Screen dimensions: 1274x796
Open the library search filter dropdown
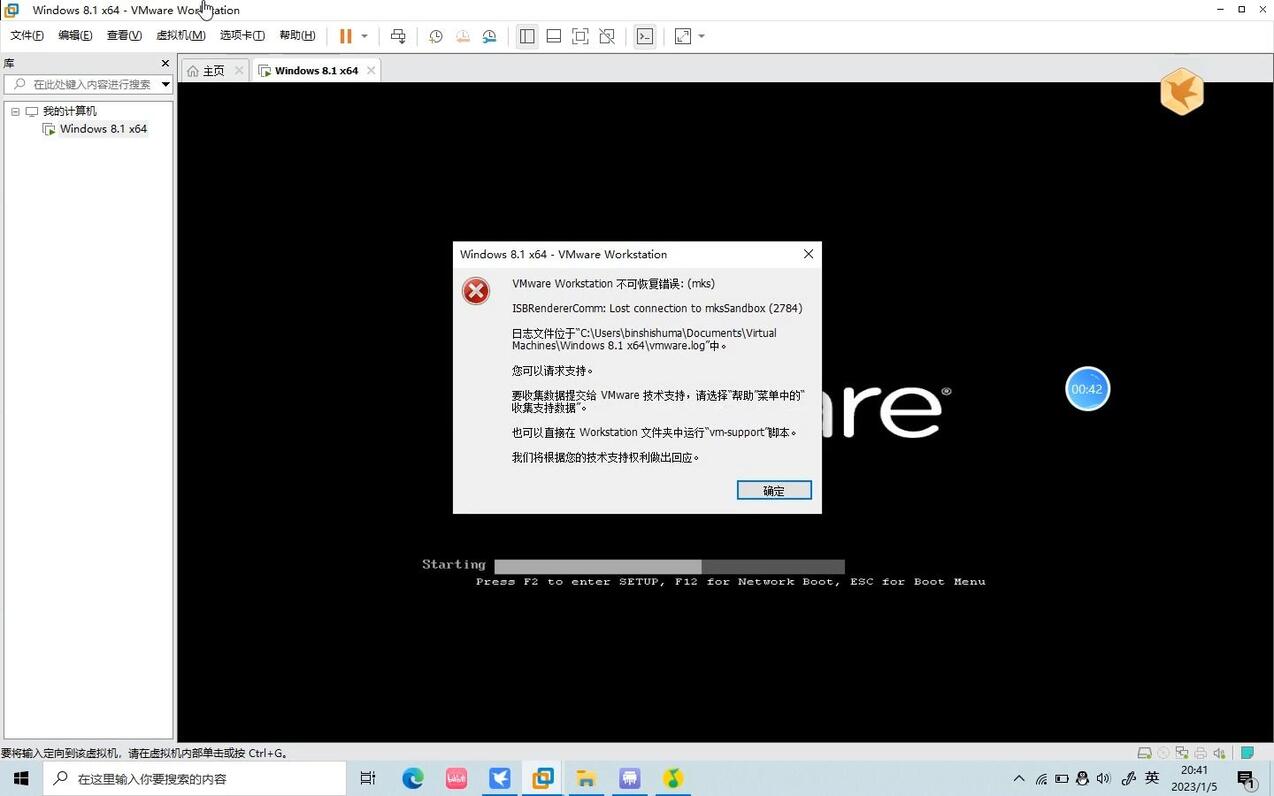point(165,84)
